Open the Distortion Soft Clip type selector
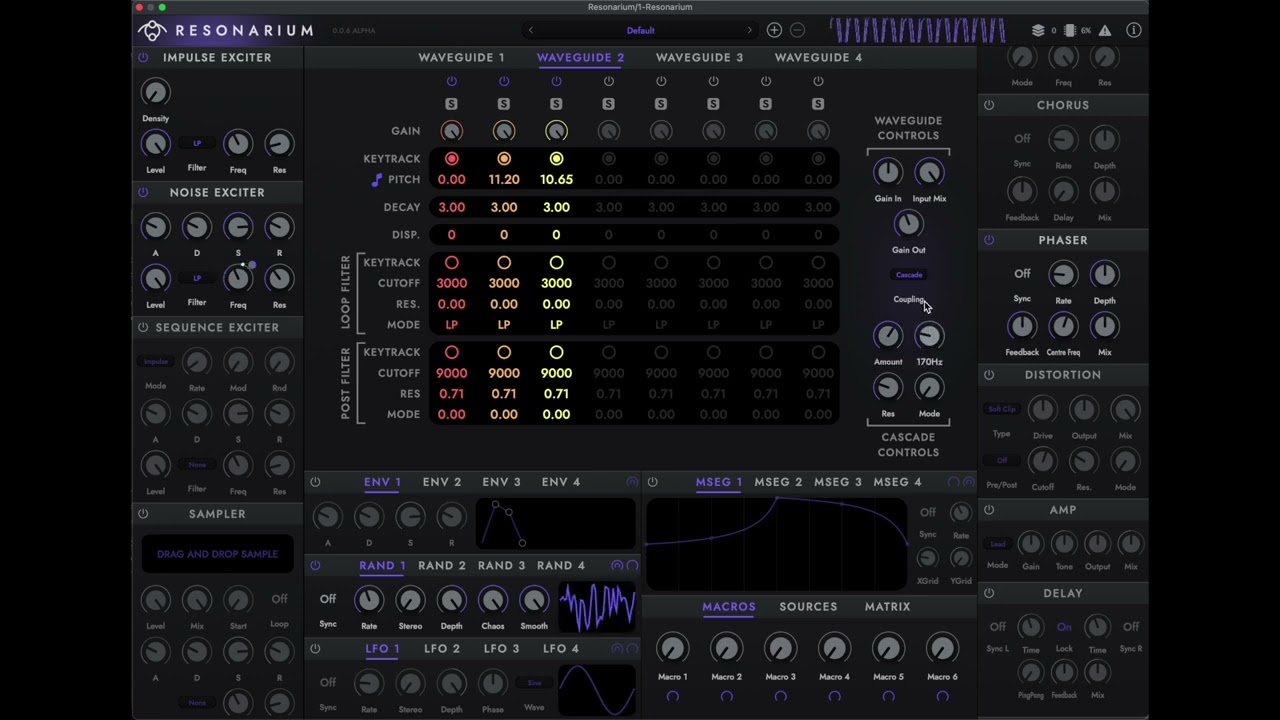This screenshot has height=720, width=1280. click(1002, 410)
